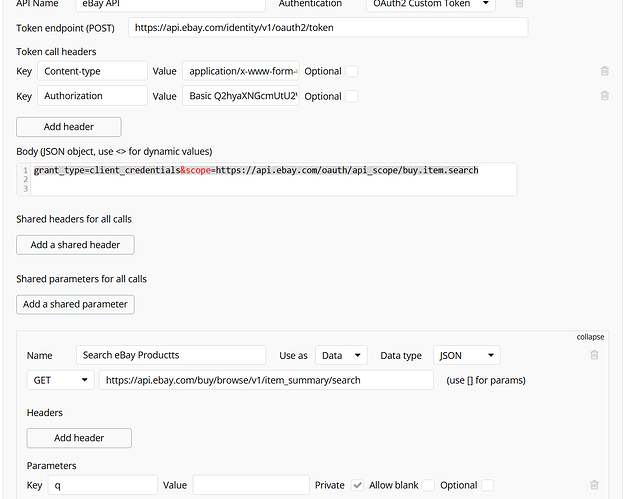Collapse the Search eBay Productts call
This screenshot has width=627, height=499.
pyautogui.click(x=590, y=337)
